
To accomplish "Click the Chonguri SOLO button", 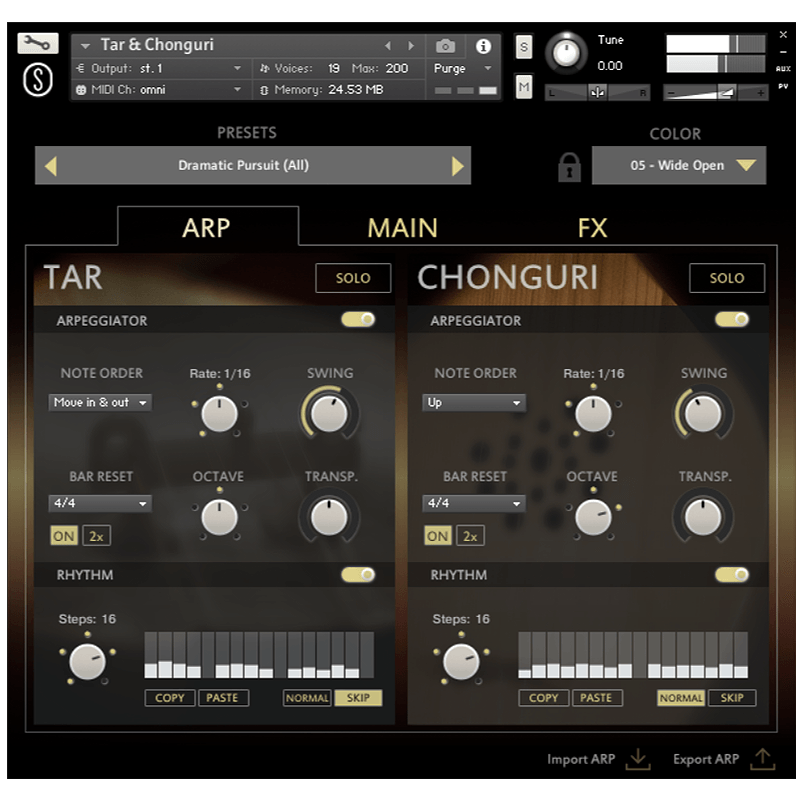I will [727, 278].
